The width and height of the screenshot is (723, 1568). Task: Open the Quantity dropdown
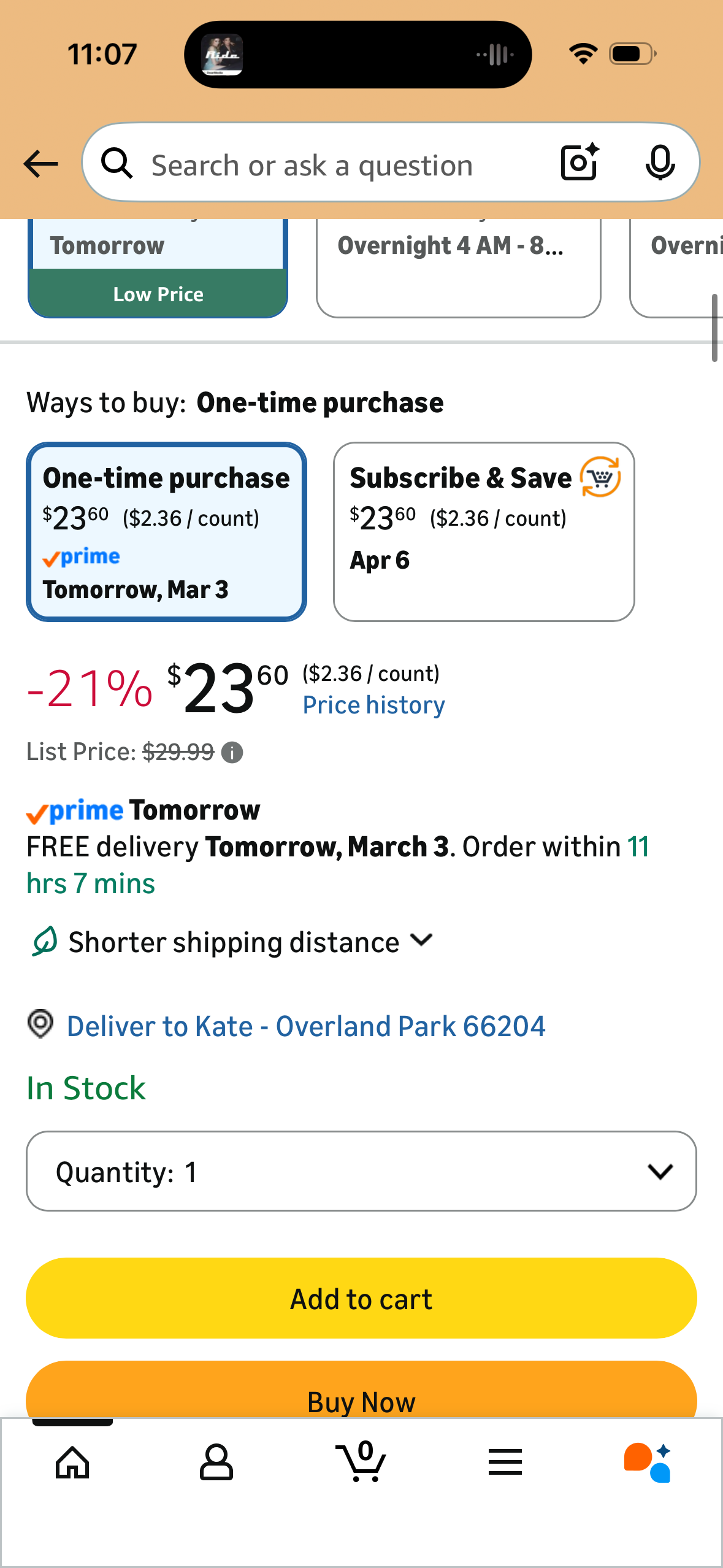[x=361, y=1171]
